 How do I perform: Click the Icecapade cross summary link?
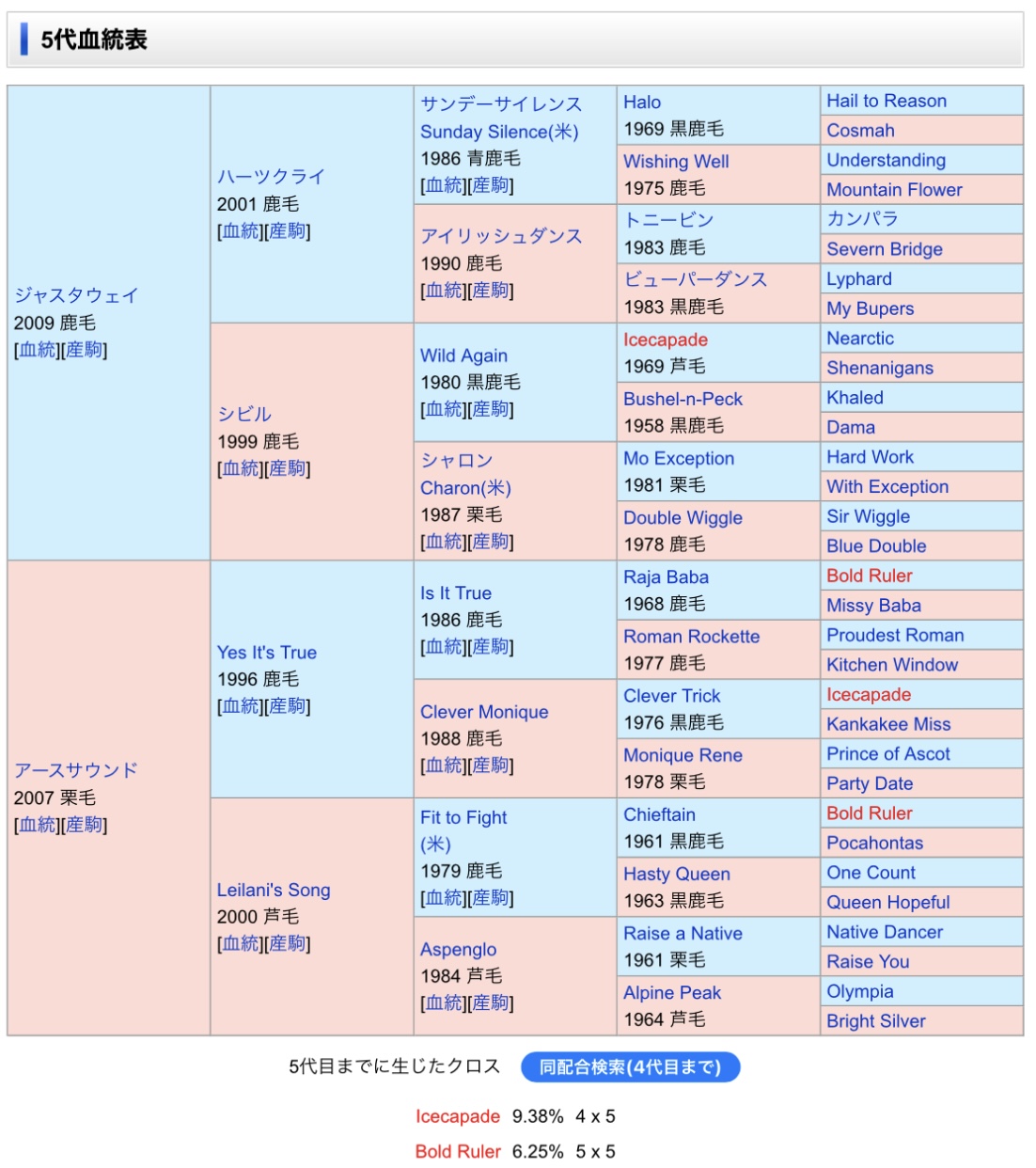(458, 1116)
